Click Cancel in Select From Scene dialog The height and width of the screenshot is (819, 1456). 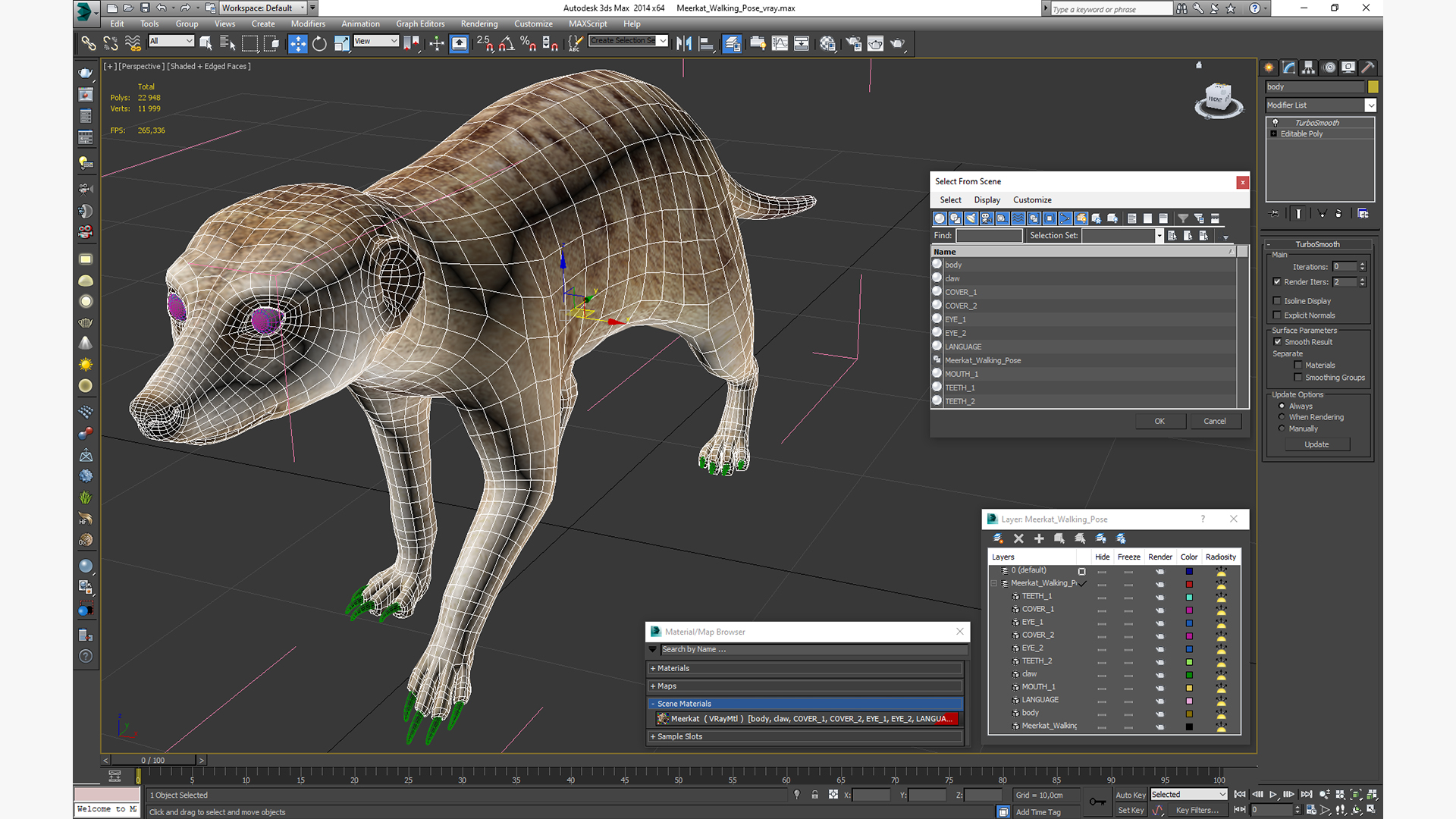coord(1215,422)
